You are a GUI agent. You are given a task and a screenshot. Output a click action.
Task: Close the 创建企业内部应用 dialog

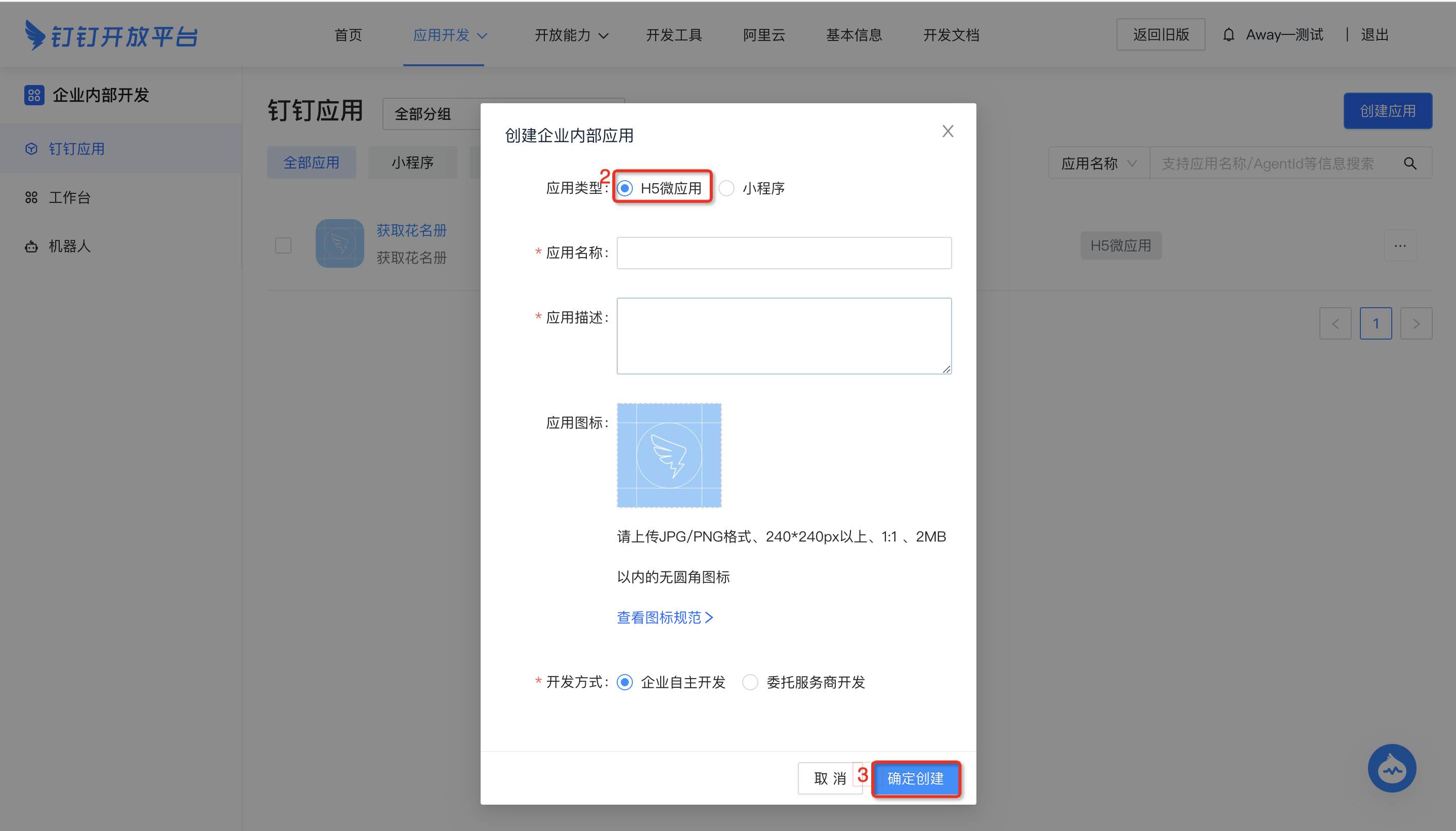click(948, 131)
